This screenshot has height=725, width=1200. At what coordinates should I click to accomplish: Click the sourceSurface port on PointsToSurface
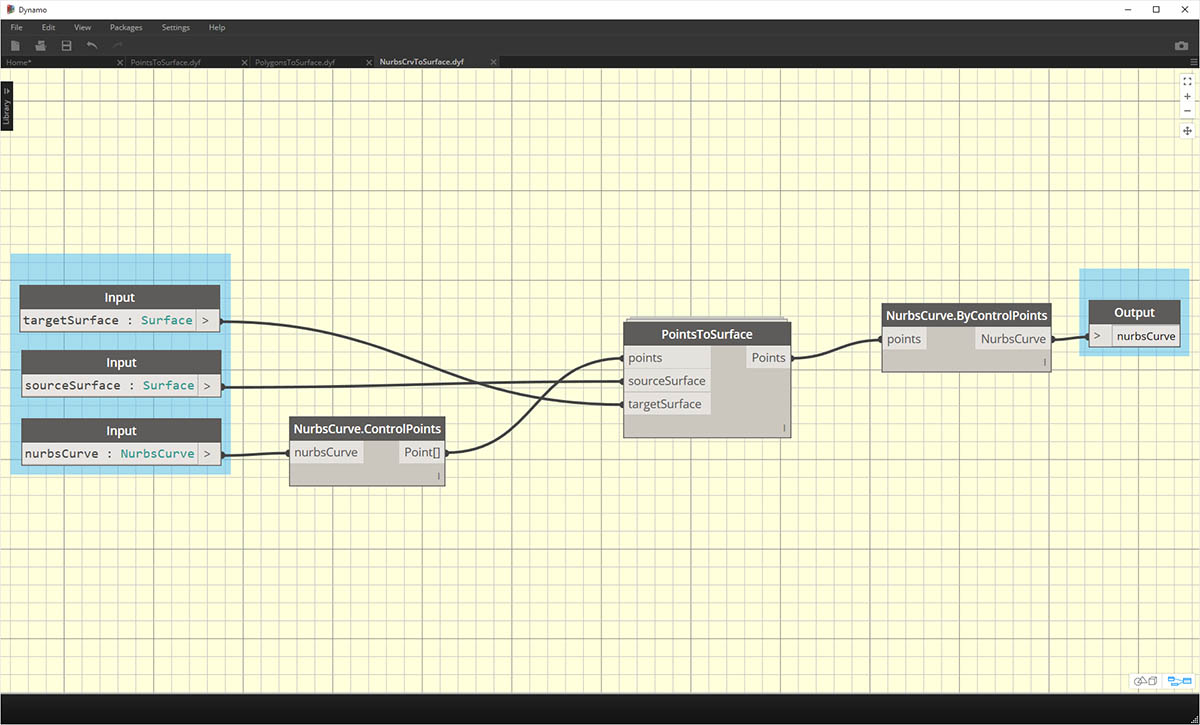tap(666, 381)
